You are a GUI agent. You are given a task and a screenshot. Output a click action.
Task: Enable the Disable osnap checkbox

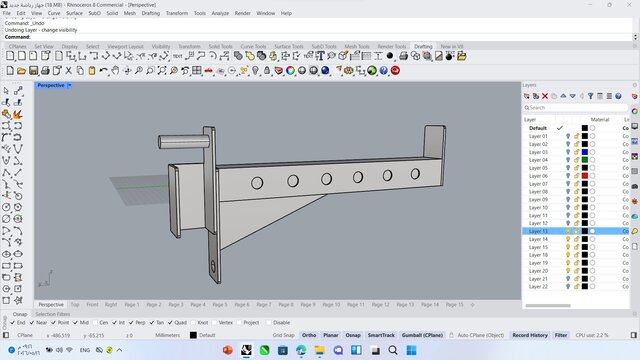tap(268, 322)
